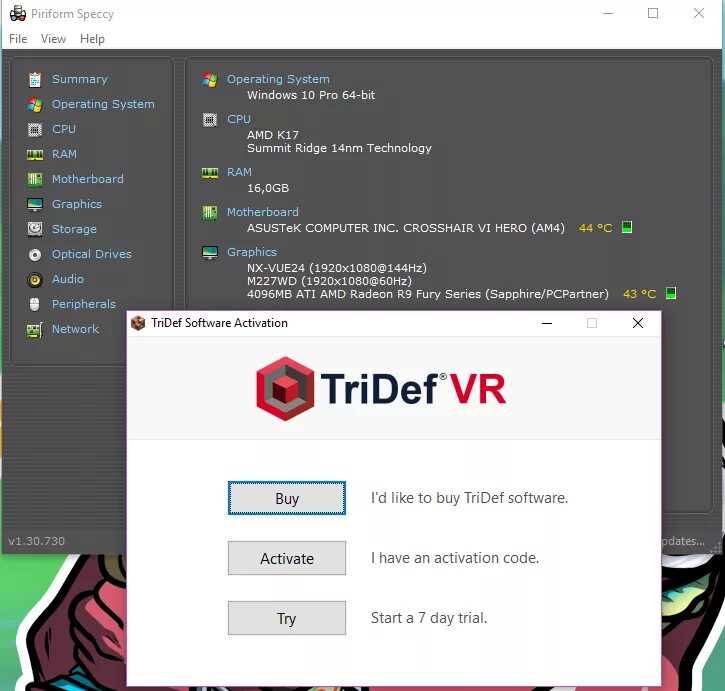Click 'Summit Ridge 14nm Technology' text
725x691 pixels.
click(x=339, y=148)
